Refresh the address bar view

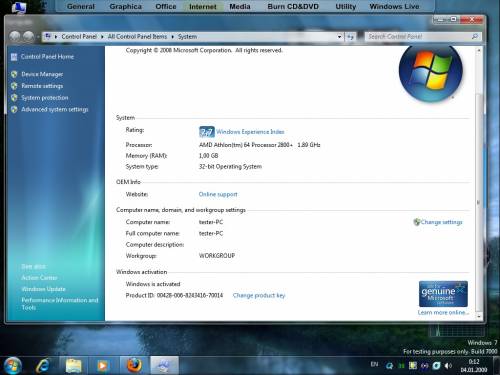pyautogui.click(x=350, y=37)
